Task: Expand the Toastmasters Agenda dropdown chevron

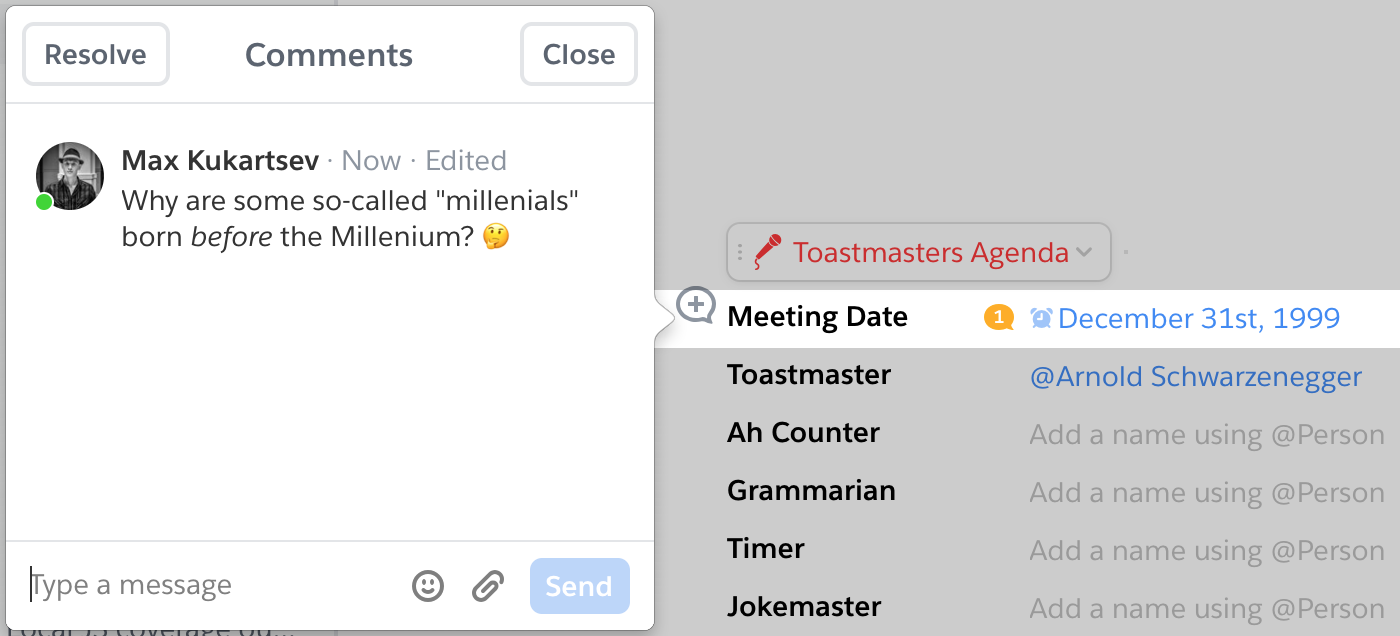Action: pos(1084,252)
